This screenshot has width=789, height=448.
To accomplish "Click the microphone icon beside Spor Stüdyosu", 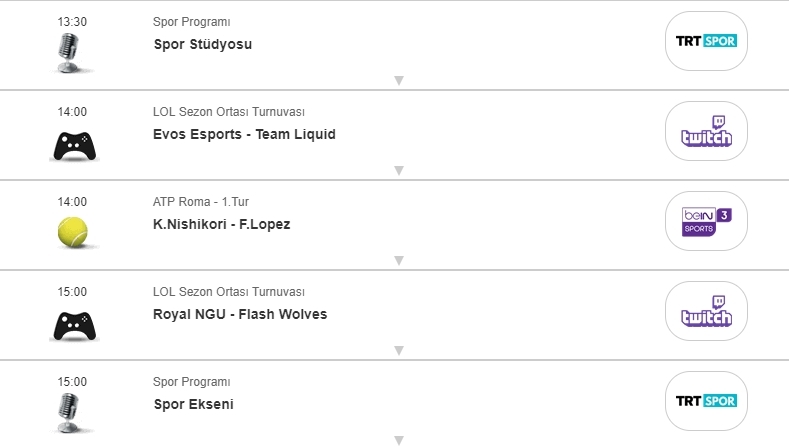I will click(x=69, y=52).
